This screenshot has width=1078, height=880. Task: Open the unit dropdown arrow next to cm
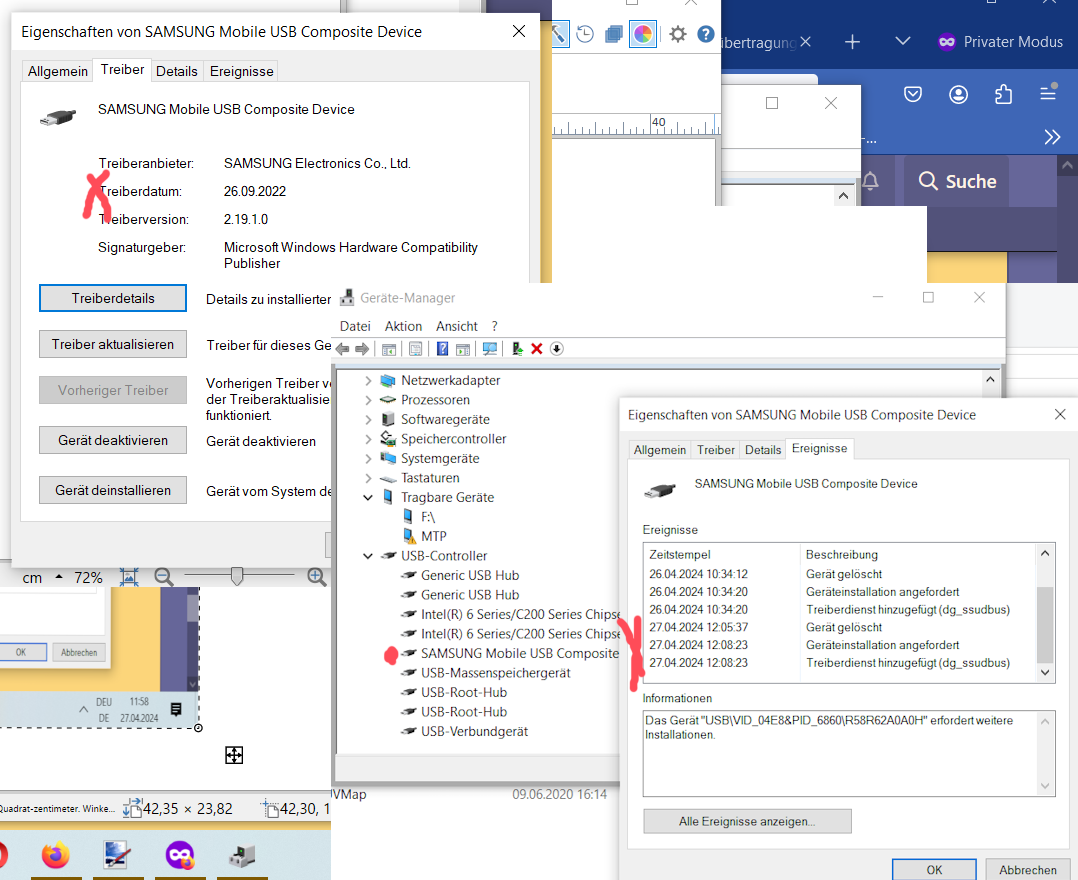tap(58, 578)
